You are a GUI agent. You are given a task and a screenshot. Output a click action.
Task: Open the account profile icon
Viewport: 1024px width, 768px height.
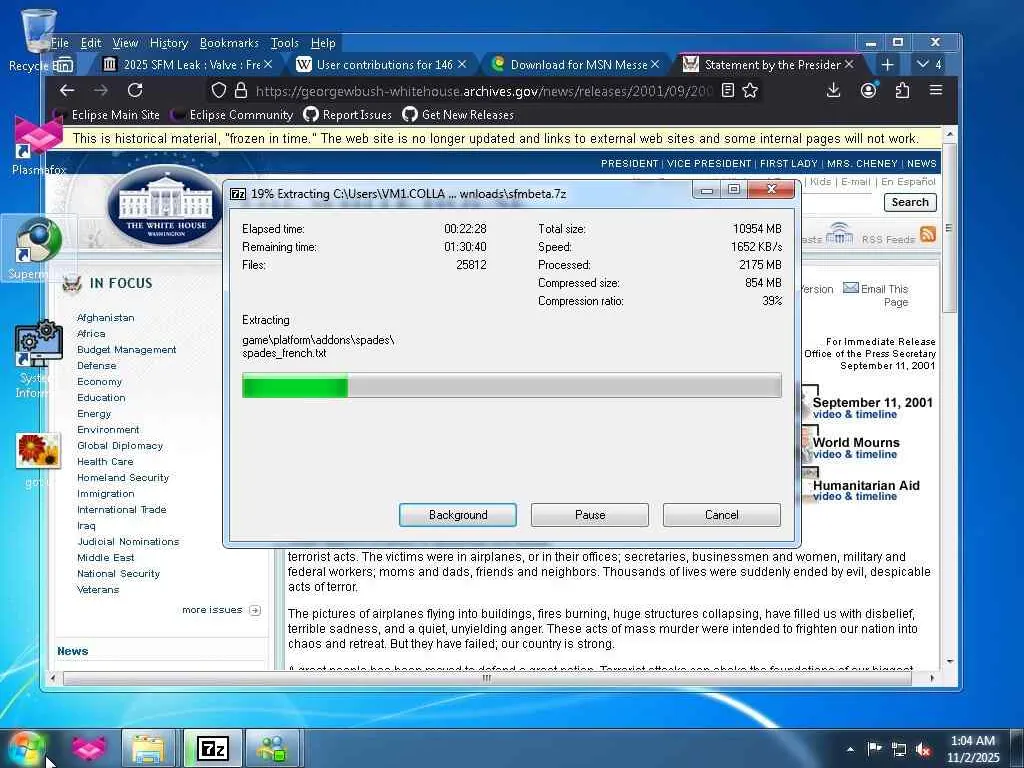point(868,90)
